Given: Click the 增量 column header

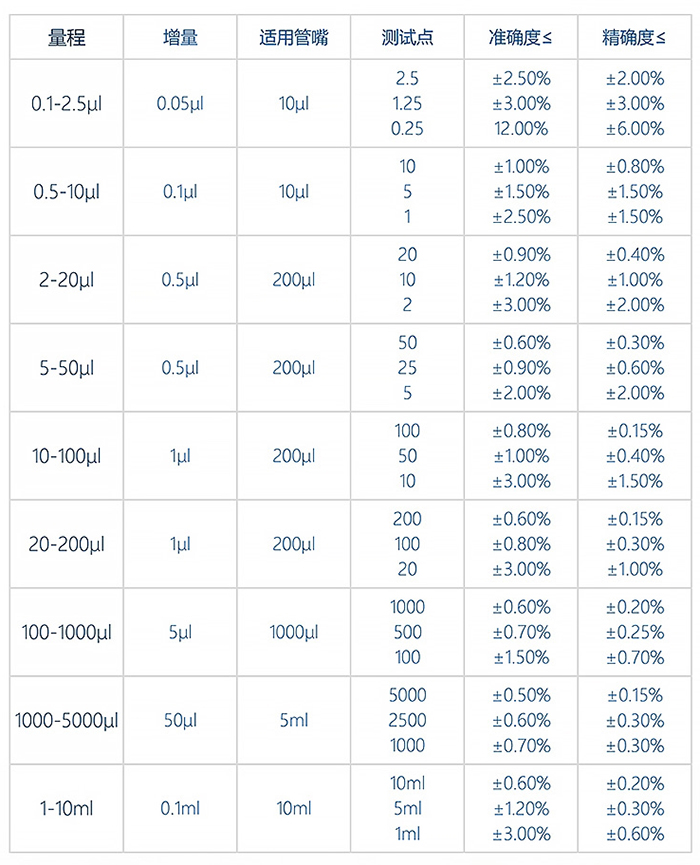Looking at the screenshot, I should pos(180,38).
